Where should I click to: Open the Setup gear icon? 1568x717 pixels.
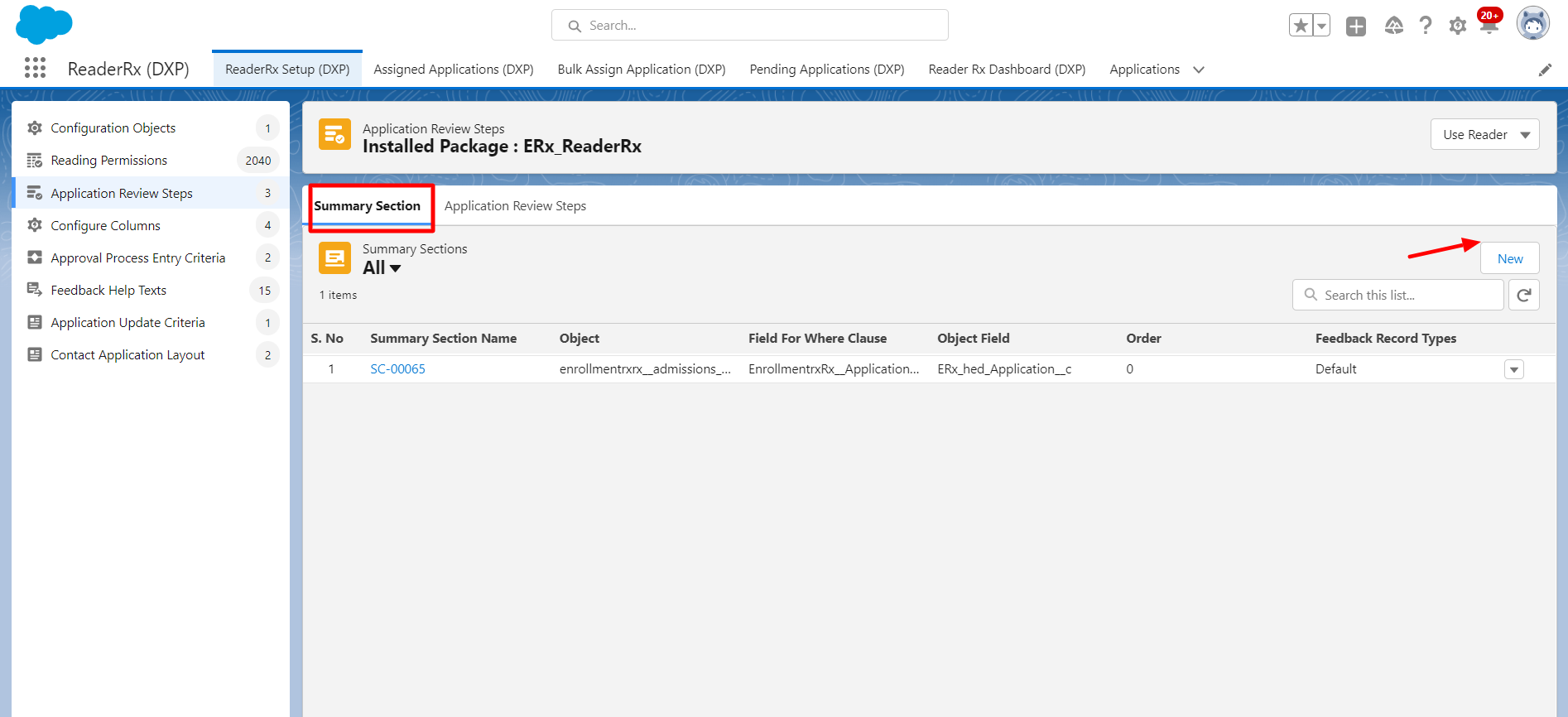pyautogui.click(x=1458, y=26)
